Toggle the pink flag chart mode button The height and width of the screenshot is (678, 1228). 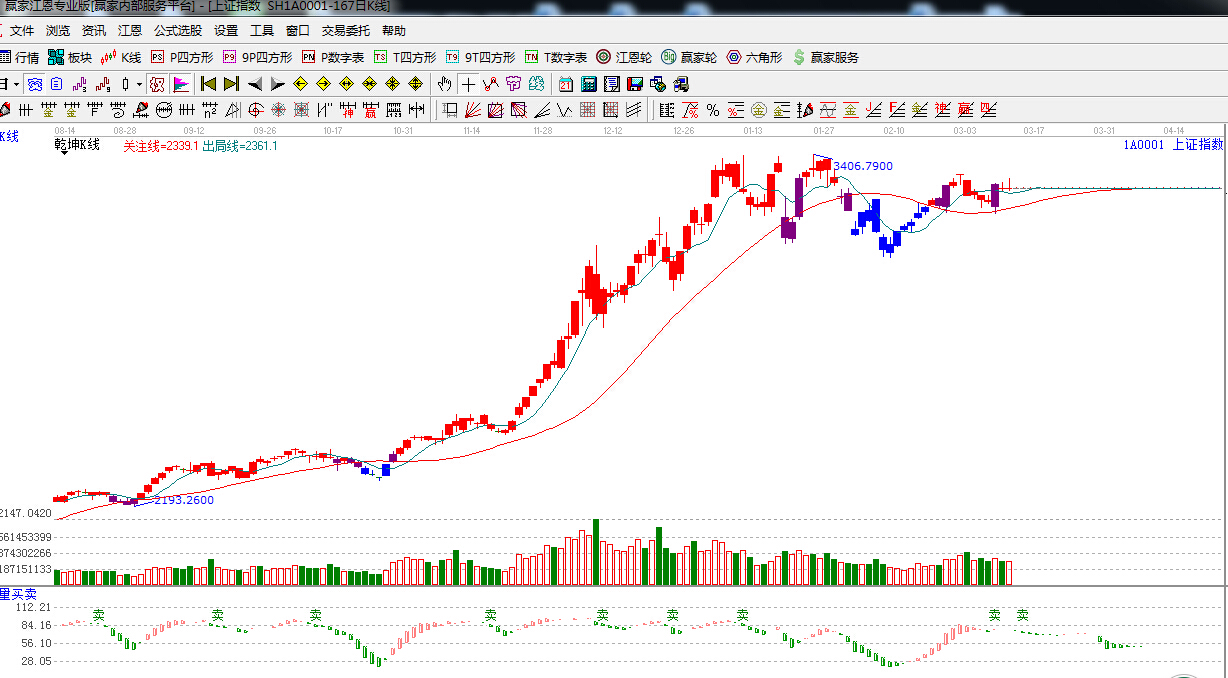181,84
